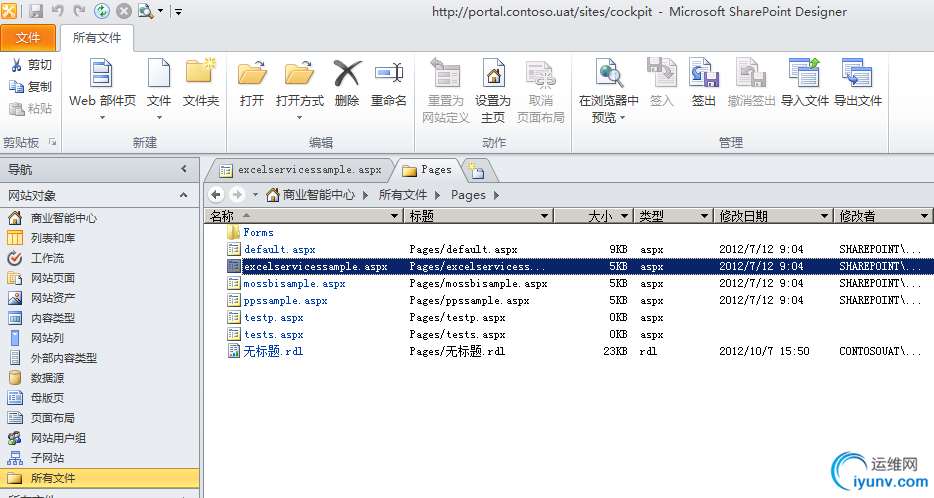Click the new 文件 ribbon button
This screenshot has width=934, height=498.
159,88
